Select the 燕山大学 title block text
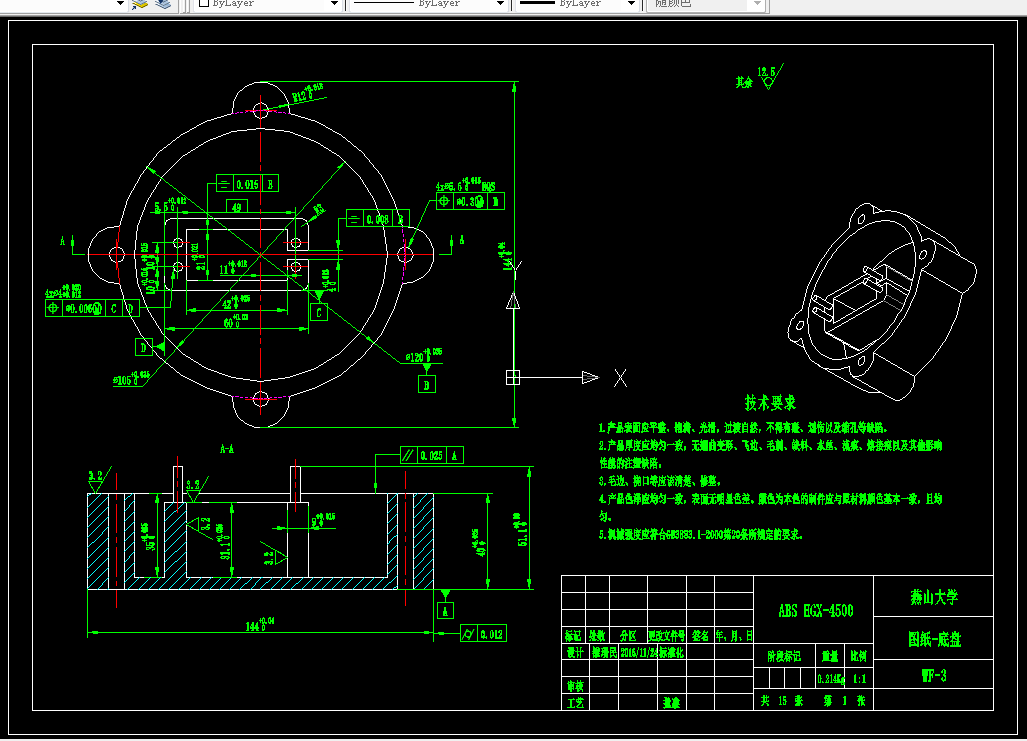The width and height of the screenshot is (1027, 741). [x=934, y=597]
